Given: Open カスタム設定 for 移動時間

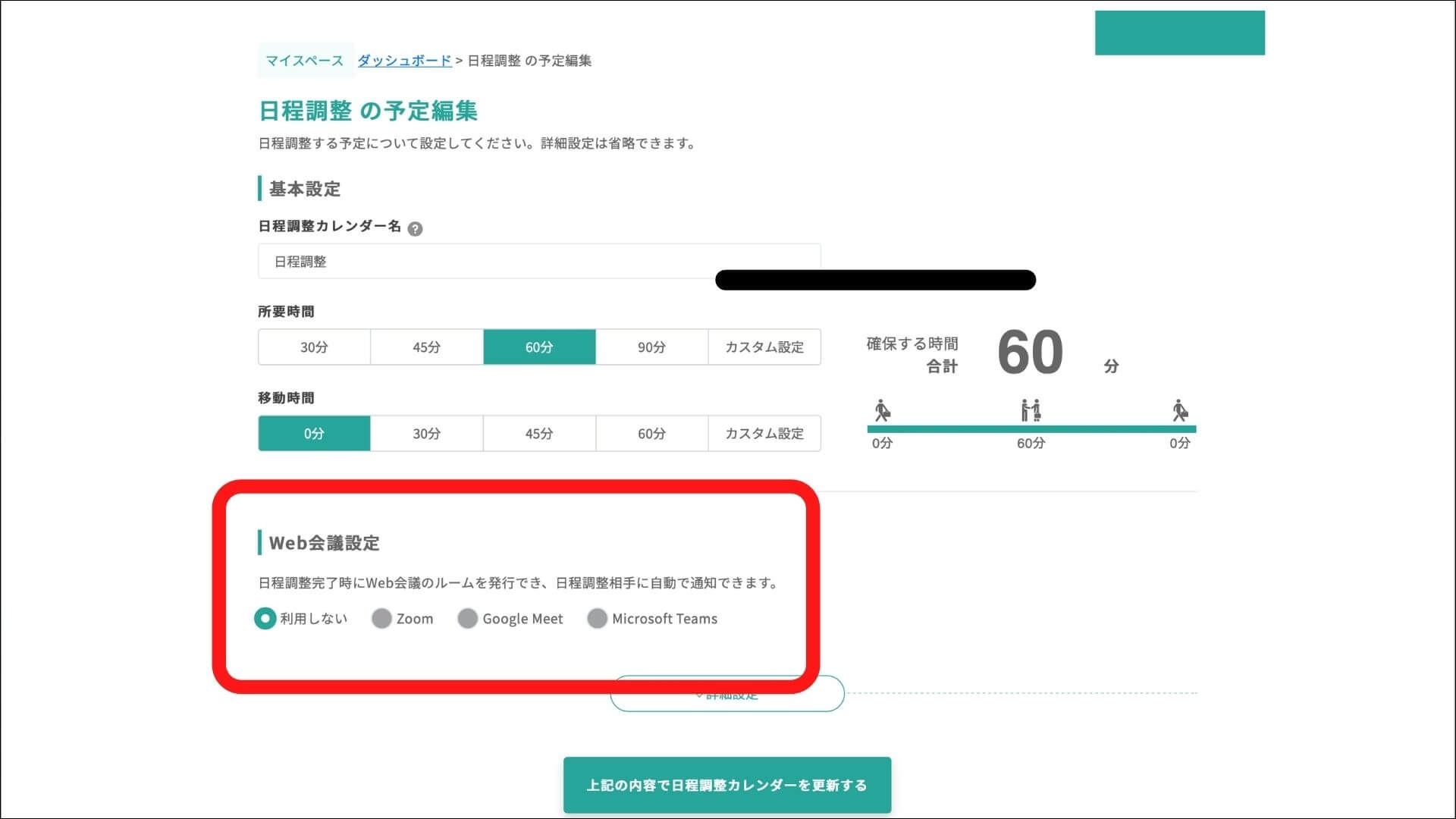Looking at the screenshot, I should tap(764, 433).
